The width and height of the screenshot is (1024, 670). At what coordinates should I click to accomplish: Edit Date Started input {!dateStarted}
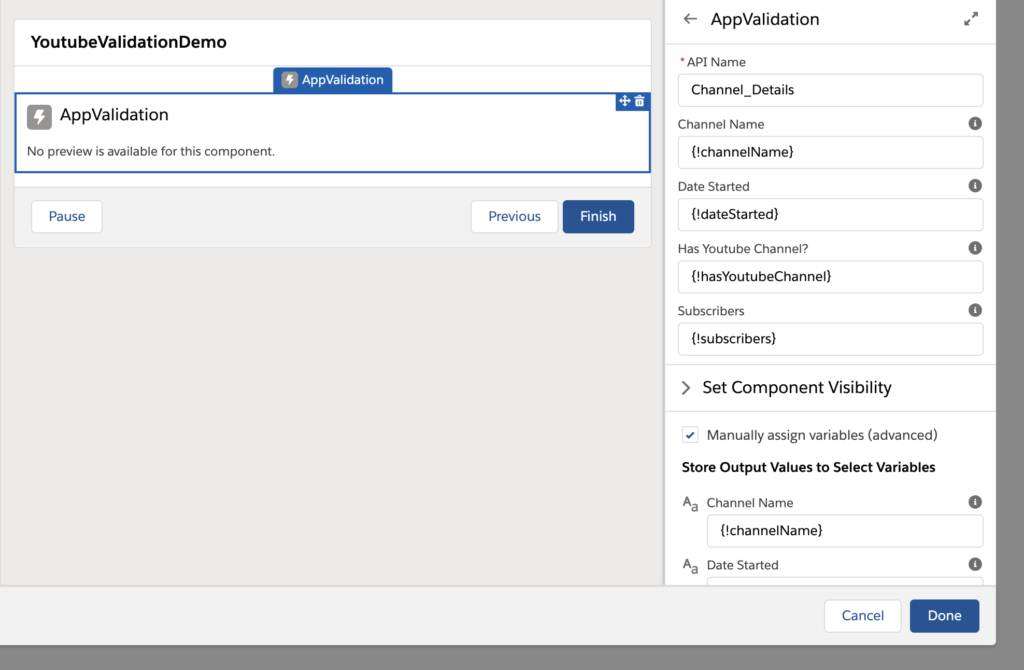click(x=830, y=214)
